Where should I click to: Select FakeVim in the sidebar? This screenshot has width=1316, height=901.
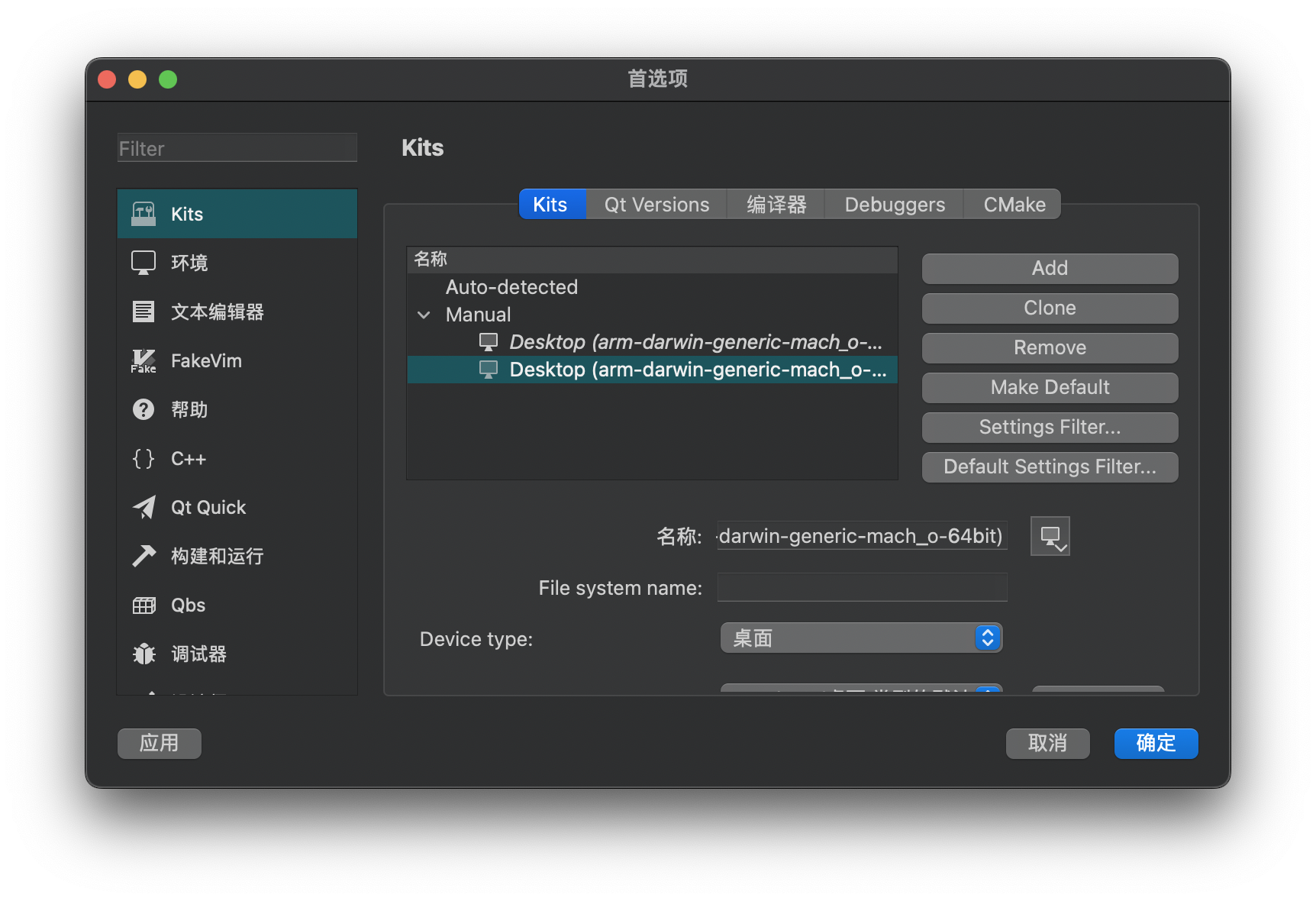237,360
